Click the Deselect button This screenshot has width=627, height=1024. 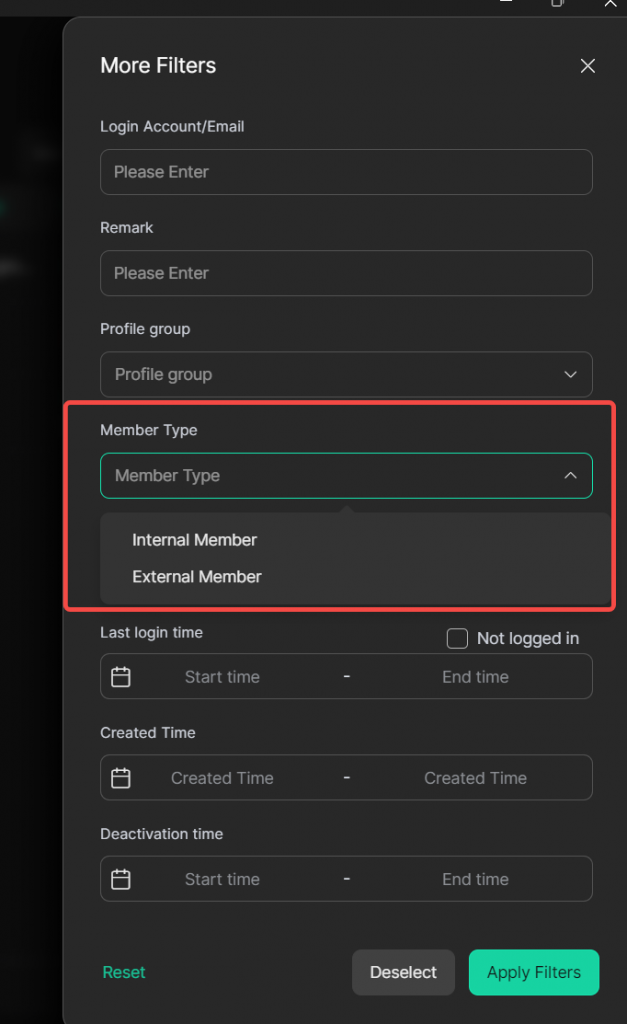[403, 972]
